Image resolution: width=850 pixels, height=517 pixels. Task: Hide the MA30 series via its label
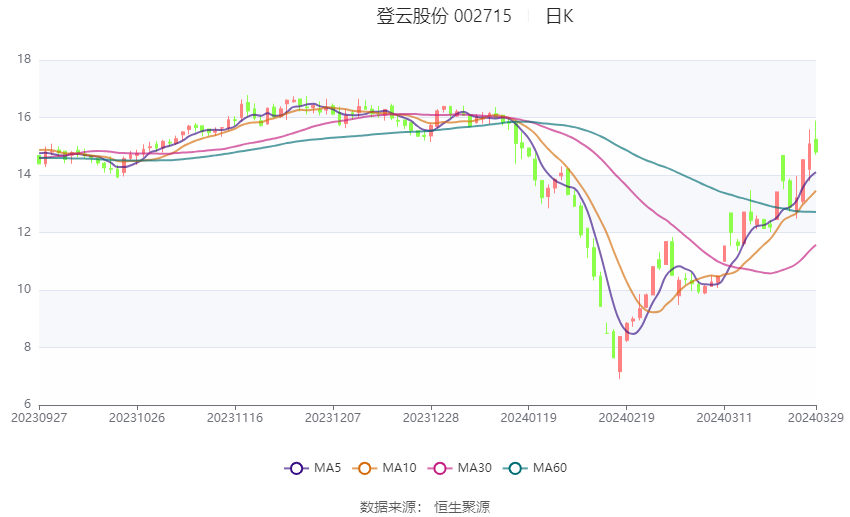tap(473, 468)
